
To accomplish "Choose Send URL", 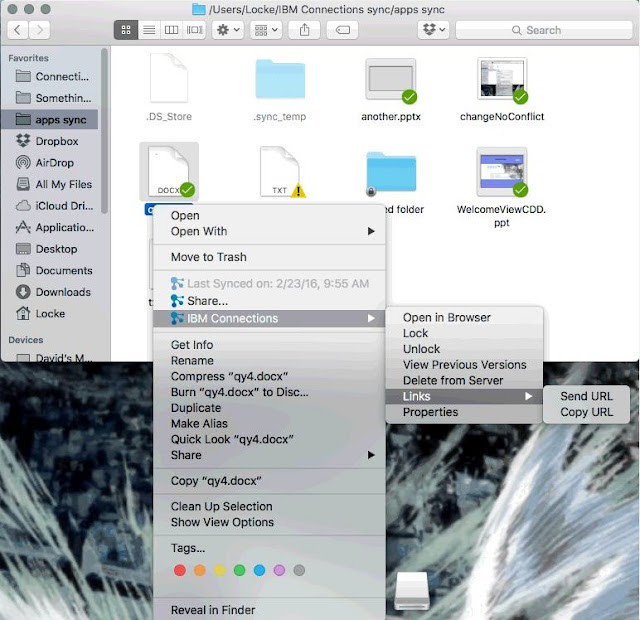I will tap(587, 396).
